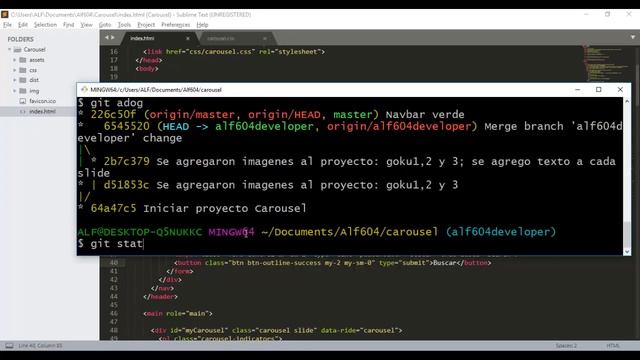This screenshot has width=640, height=360.
Task: Click the minimap in Sublime Text
Action: click(x=607, y=63)
